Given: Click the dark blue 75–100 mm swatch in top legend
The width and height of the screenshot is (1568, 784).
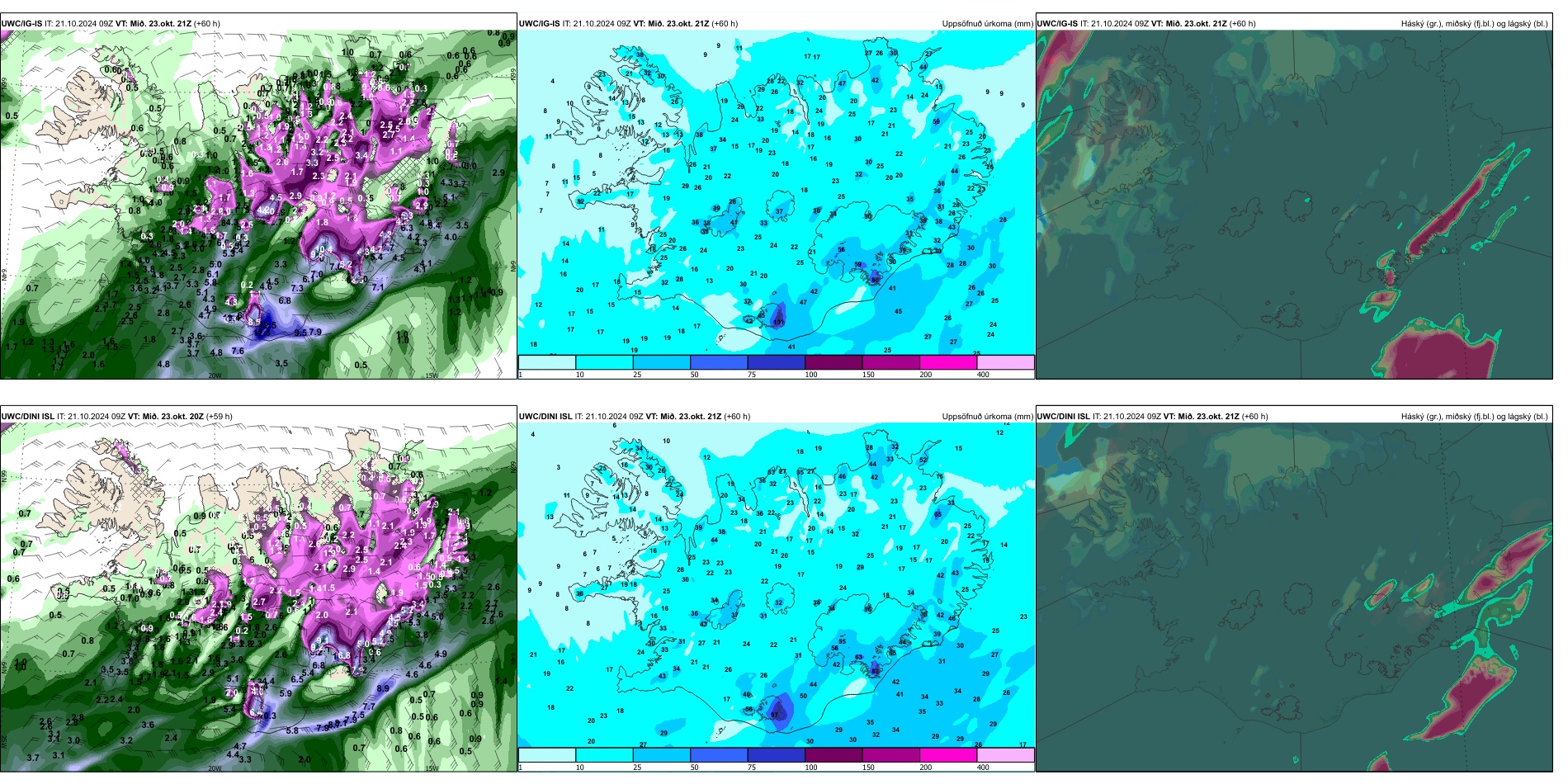Looking at the screenshot, I should (x=776, y=362).
